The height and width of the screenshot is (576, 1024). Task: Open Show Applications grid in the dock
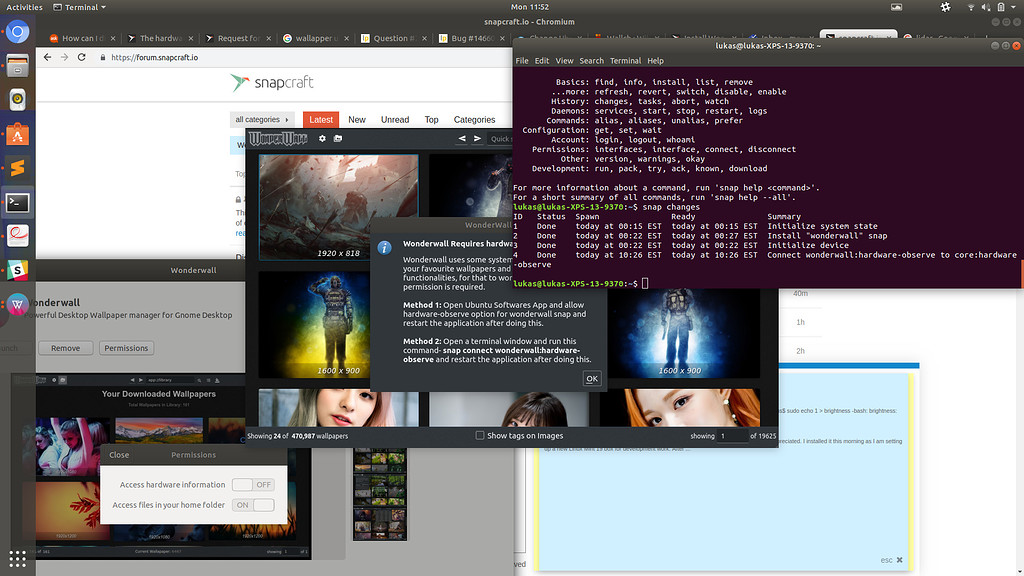16,557
